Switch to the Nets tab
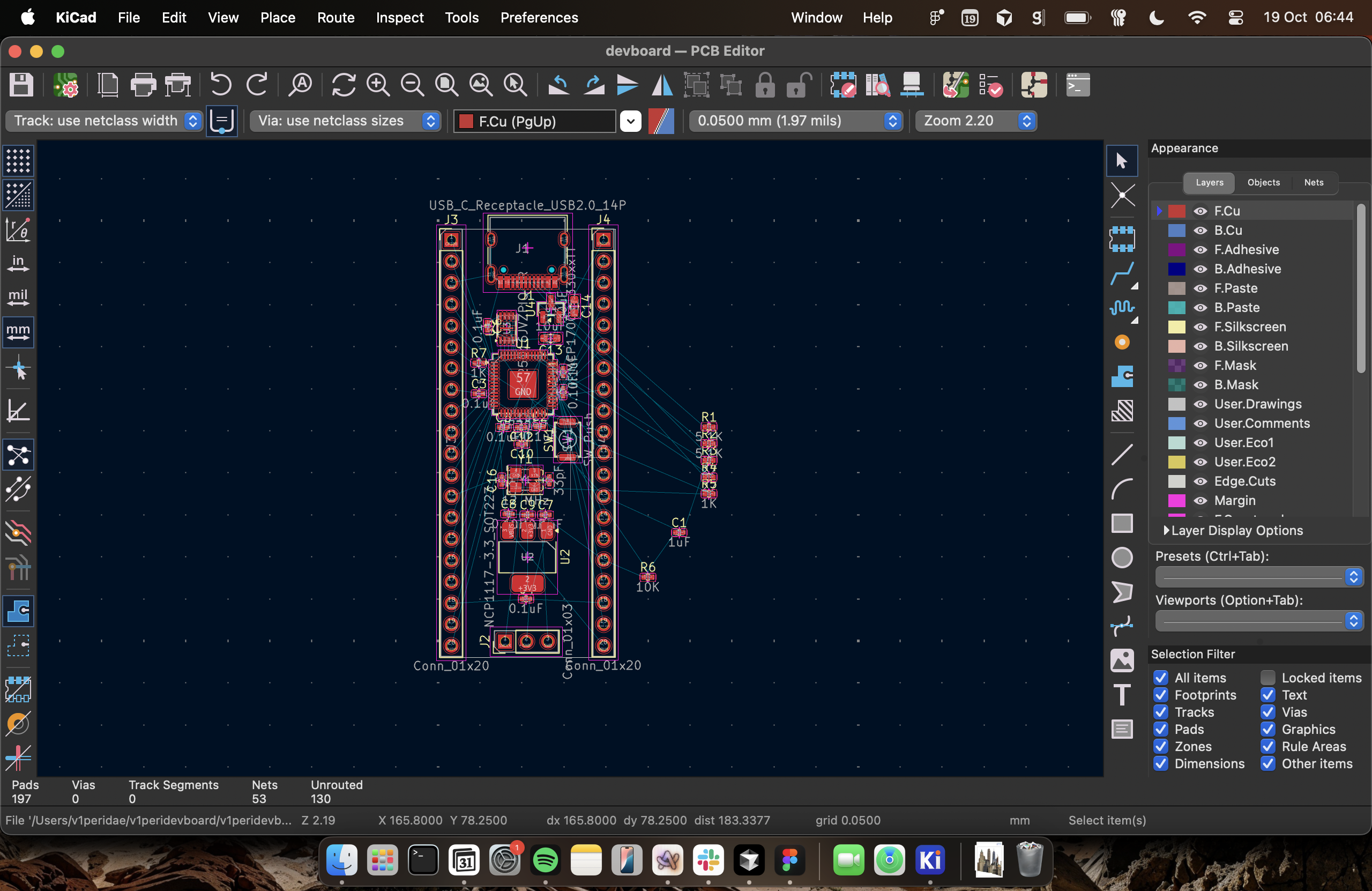Image resolution: width=1372 pixels, height=891 pixels. pos(1313,182)
